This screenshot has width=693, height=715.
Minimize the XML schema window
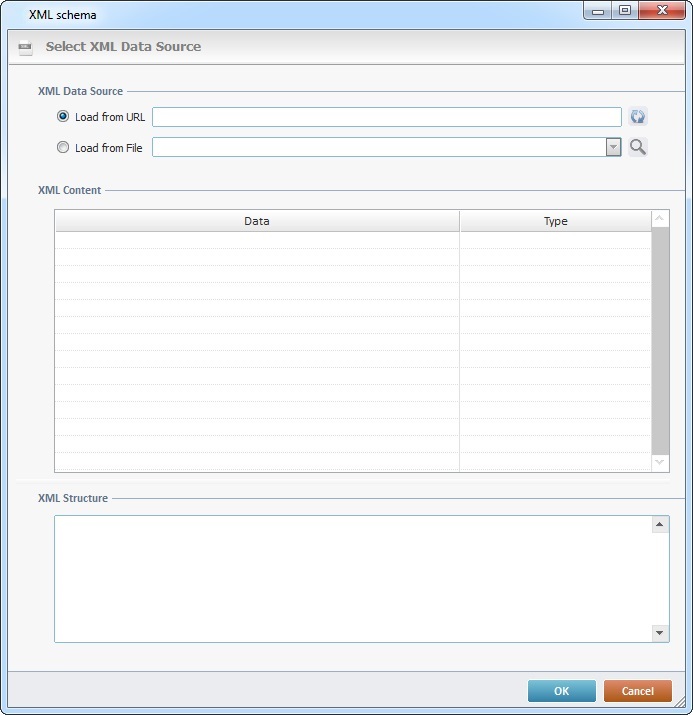point(598,11)
